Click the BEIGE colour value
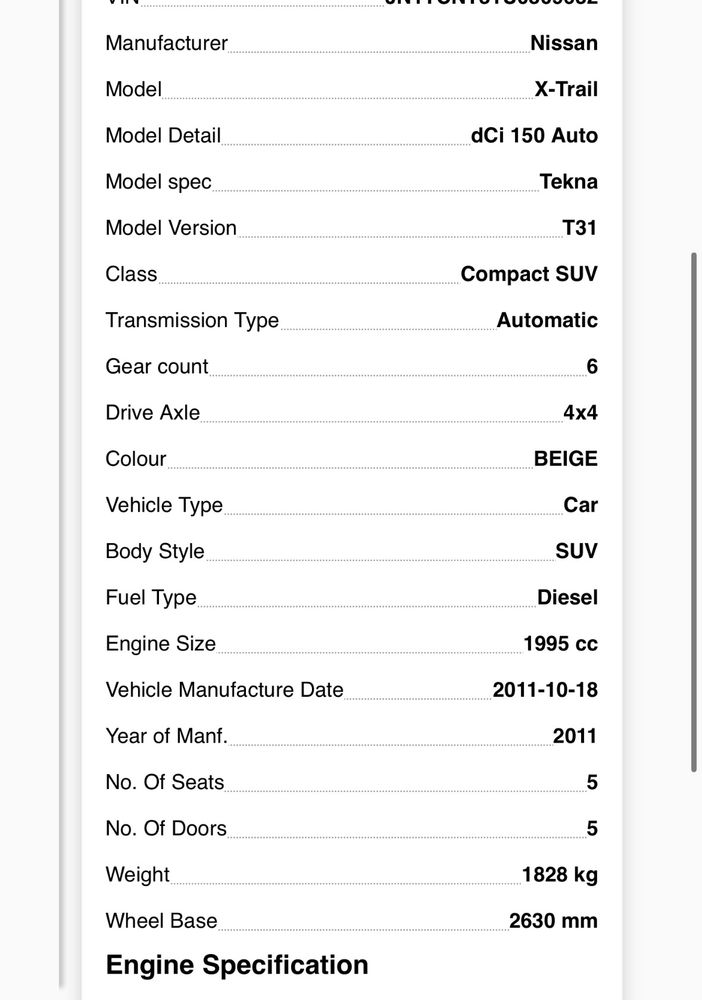This screenshot has width=702, height=1000. coord(566,459)
